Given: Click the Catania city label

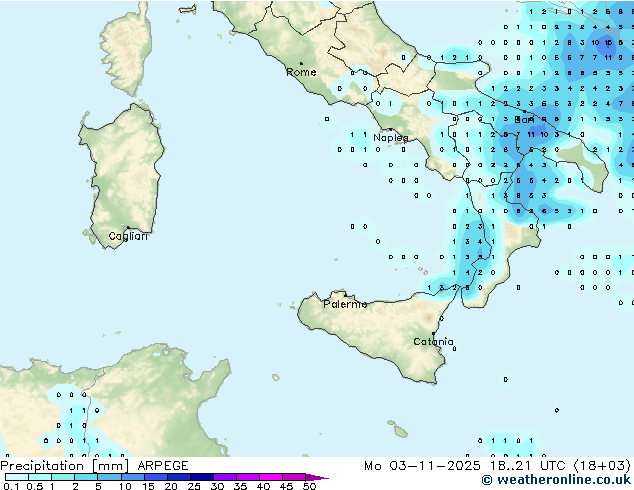Looking at the screenshot, I should point(433,342).
